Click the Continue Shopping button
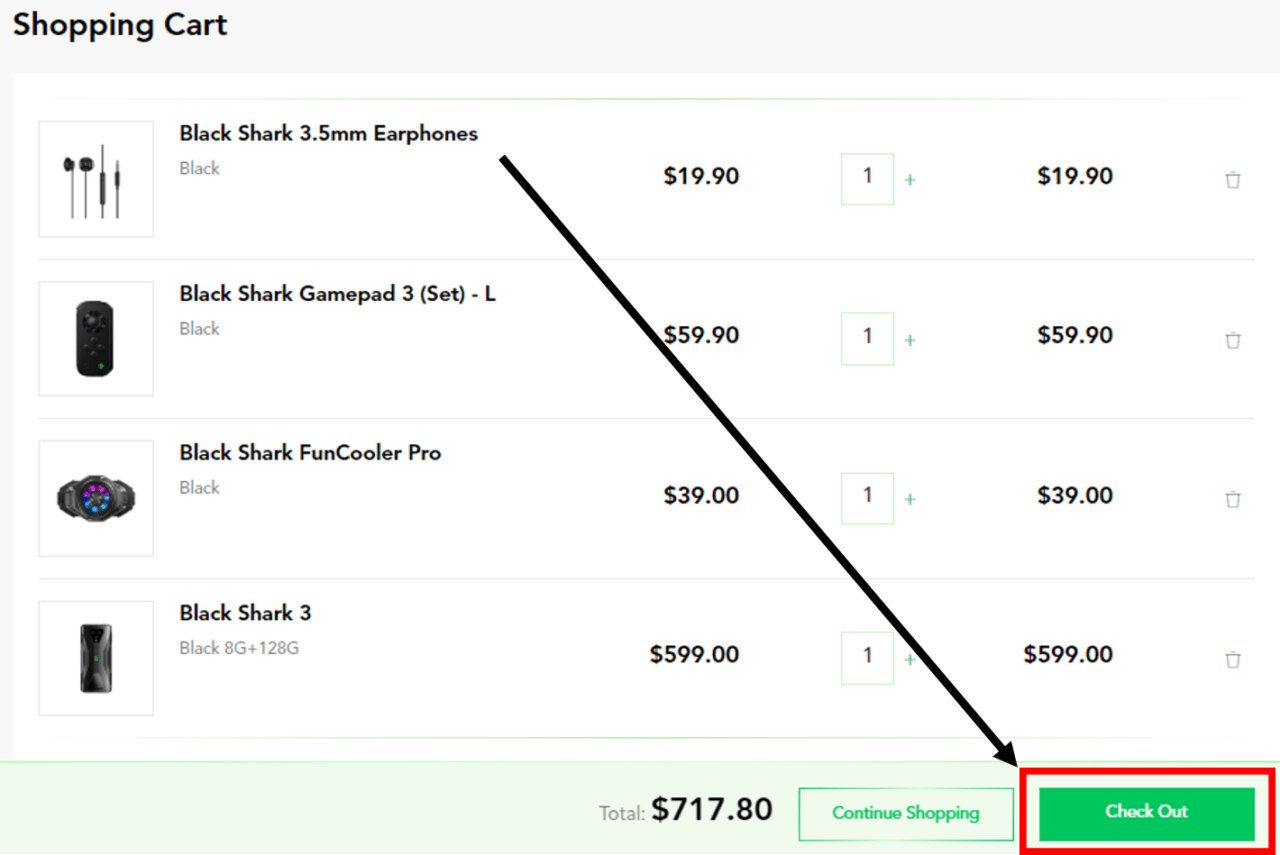The image size is (1280, 855). (905, 813)
